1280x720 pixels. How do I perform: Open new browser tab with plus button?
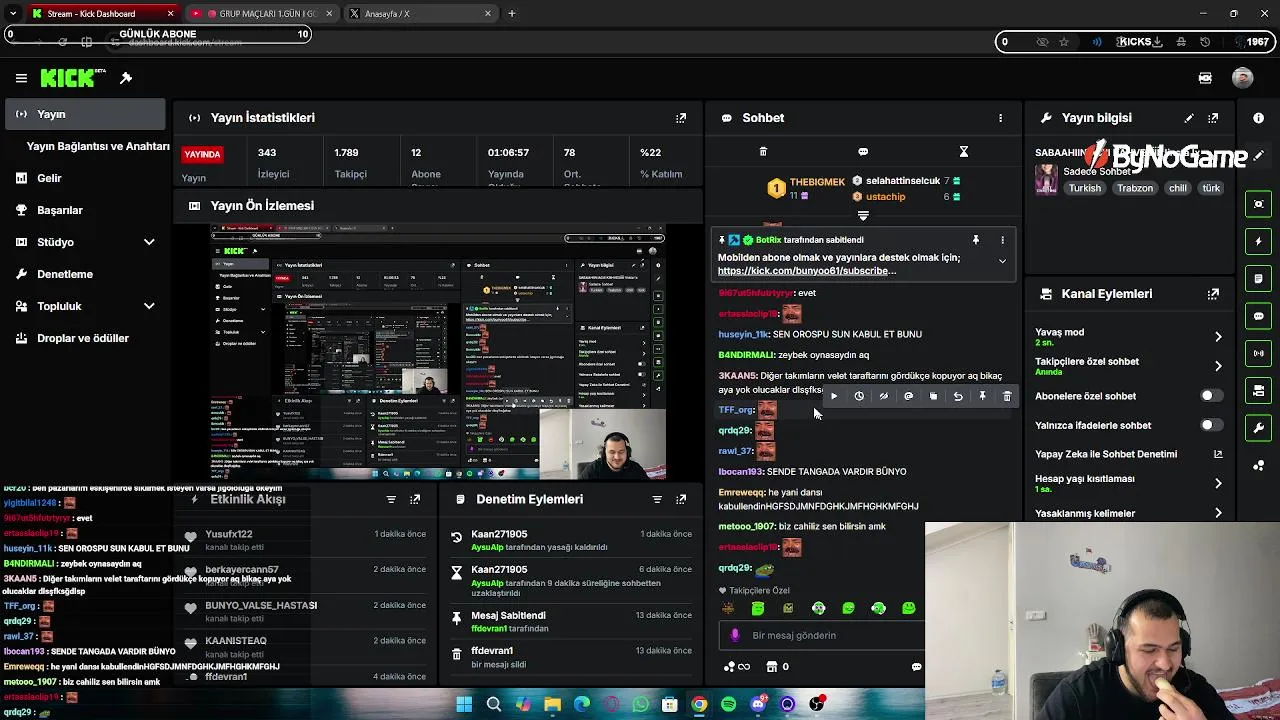pyautogui.click(x=512, y=14)
